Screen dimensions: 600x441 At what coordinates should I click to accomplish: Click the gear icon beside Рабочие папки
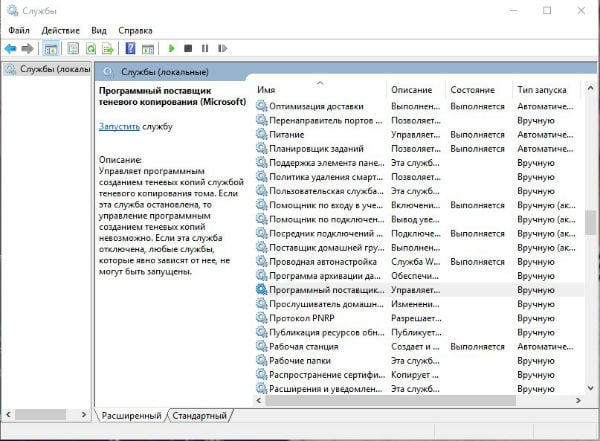tap(261, 360)
